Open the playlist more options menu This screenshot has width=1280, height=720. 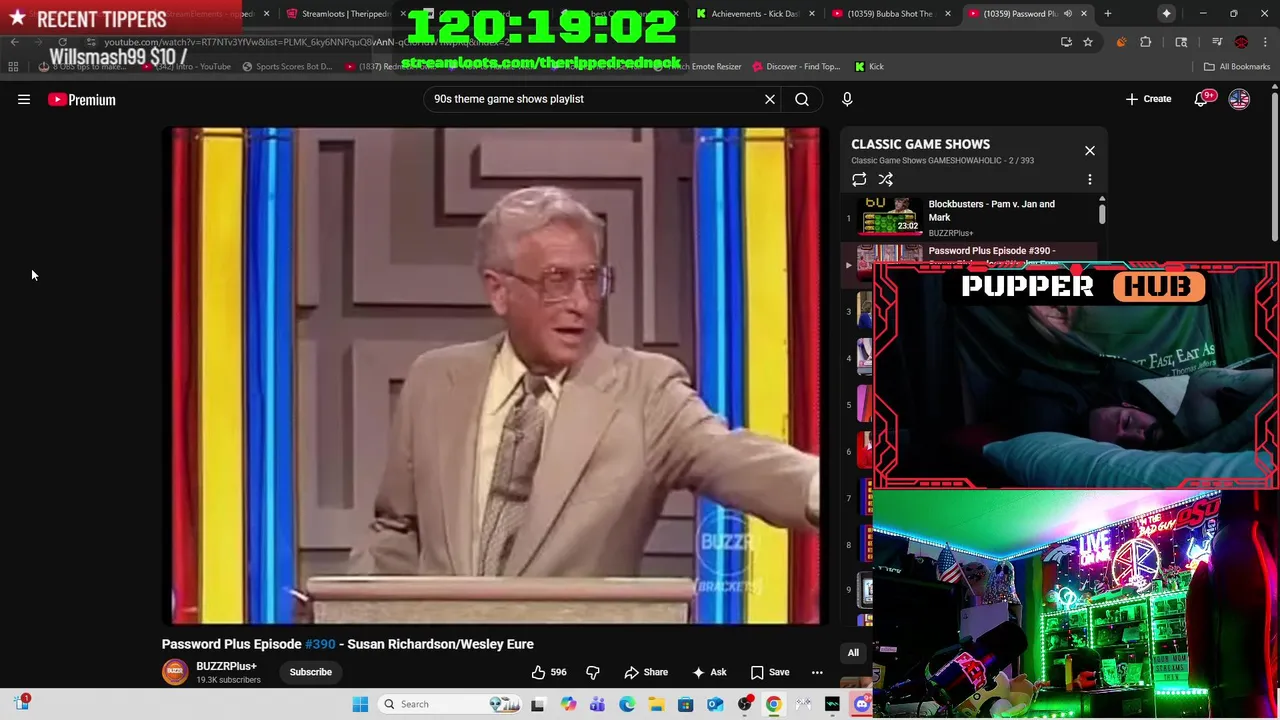tap(1090, 180)
